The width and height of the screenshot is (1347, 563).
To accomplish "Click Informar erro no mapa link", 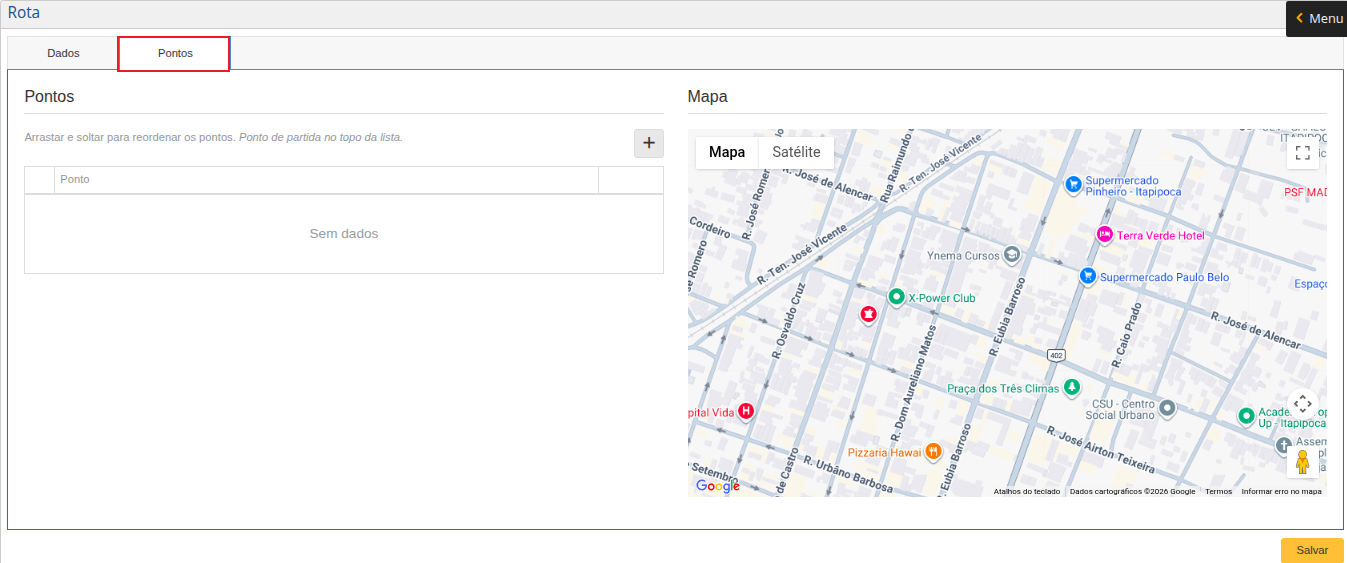I will tap(1281, 491).
